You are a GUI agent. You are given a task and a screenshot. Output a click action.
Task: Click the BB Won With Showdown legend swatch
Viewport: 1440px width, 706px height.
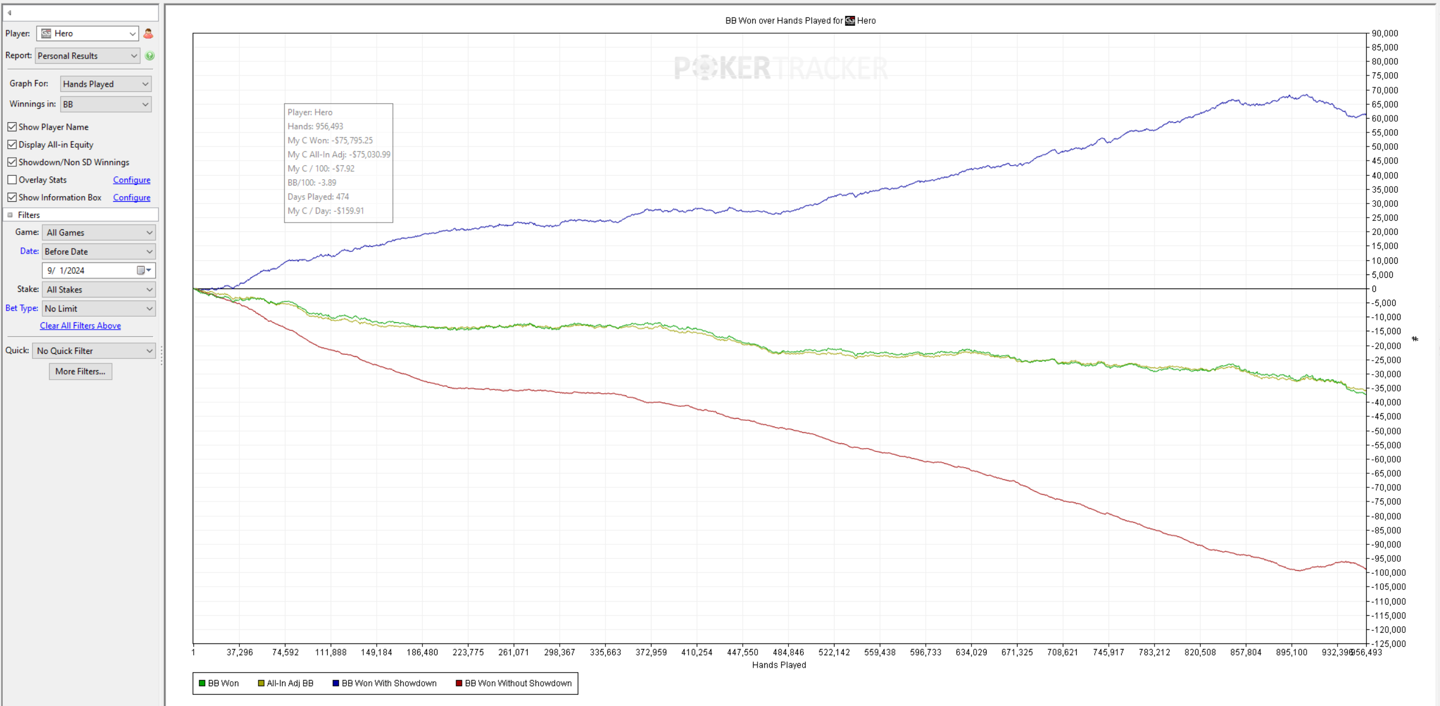click(x=336, y=684)
